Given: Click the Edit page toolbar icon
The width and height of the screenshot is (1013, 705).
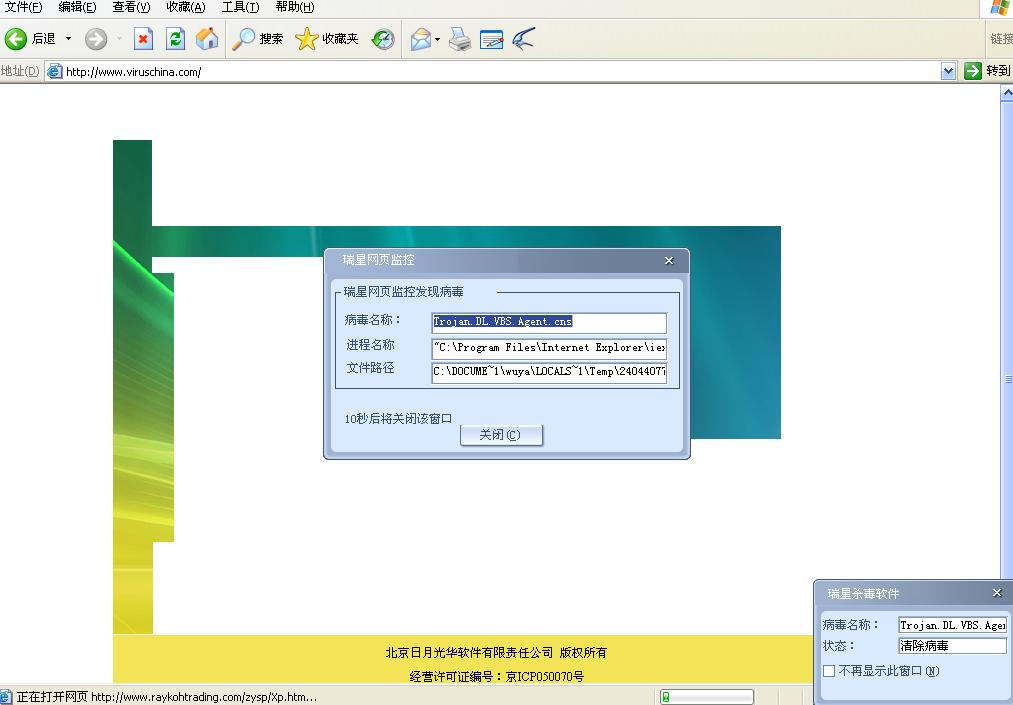Looking at the screenshot, I should pos(492,39).
